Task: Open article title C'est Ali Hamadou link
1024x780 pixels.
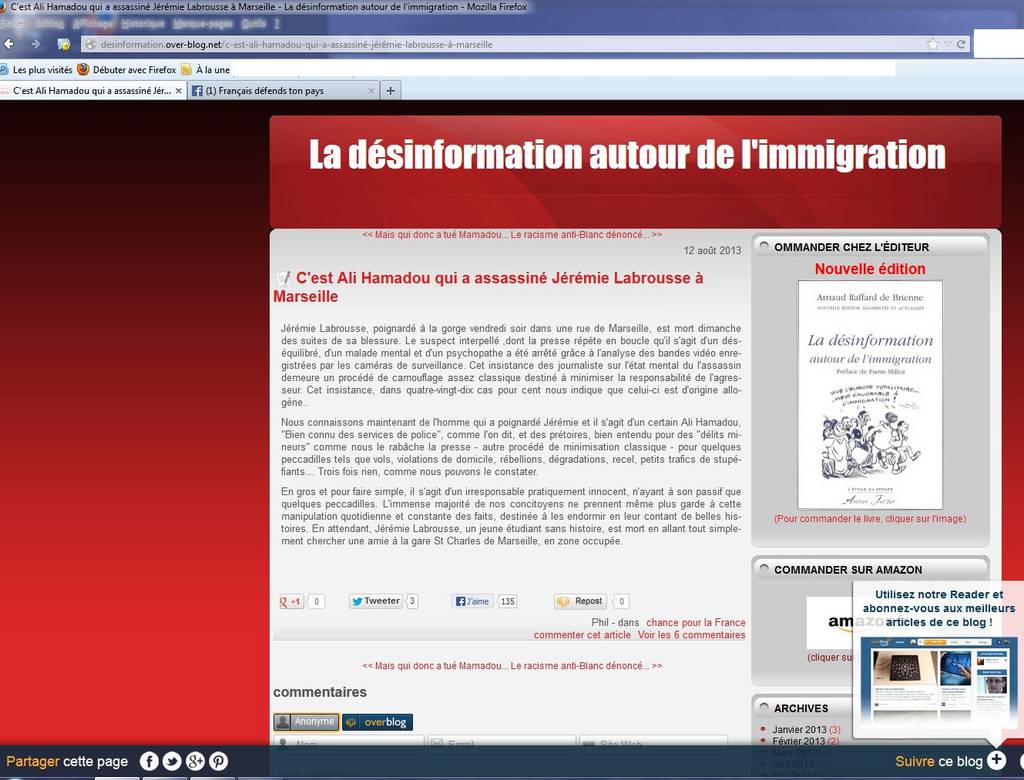Action: (x=488, y=287)
